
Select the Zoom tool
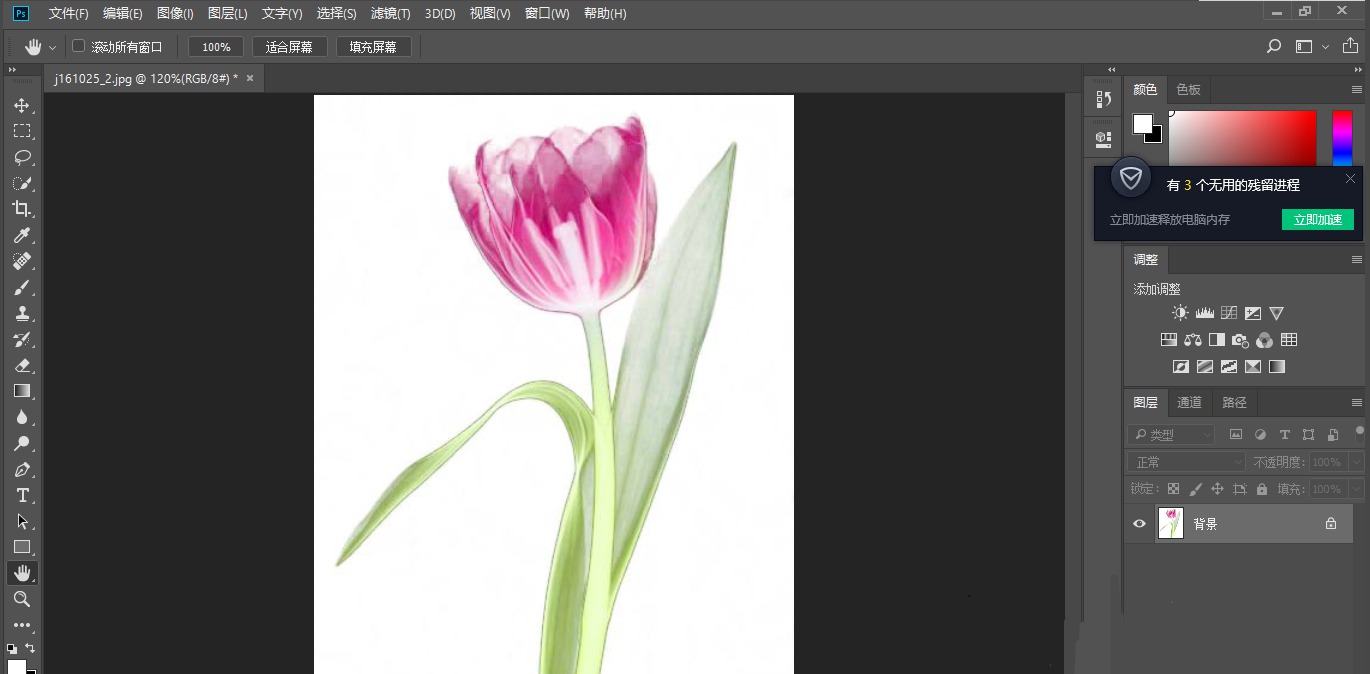pos(22,599)
